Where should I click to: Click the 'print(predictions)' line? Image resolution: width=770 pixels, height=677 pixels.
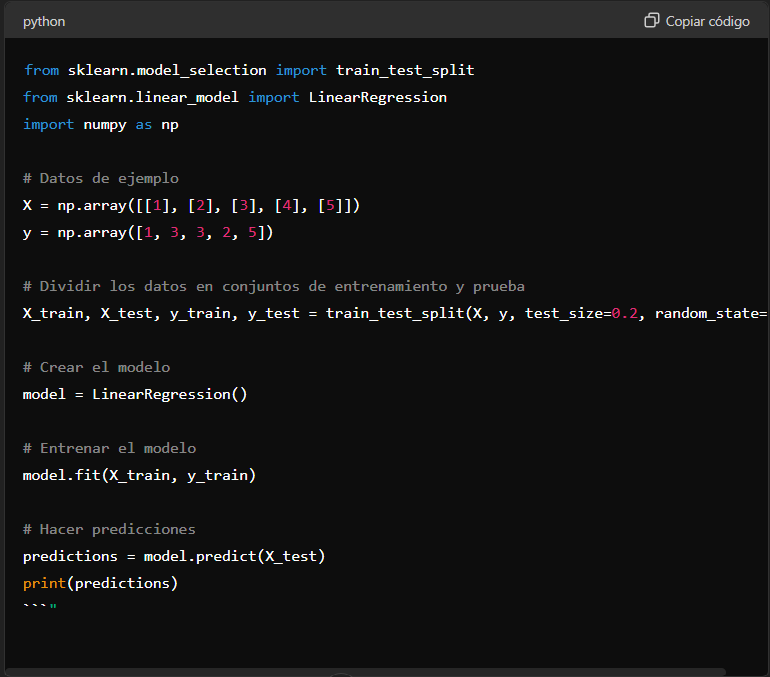coord(100,583)
